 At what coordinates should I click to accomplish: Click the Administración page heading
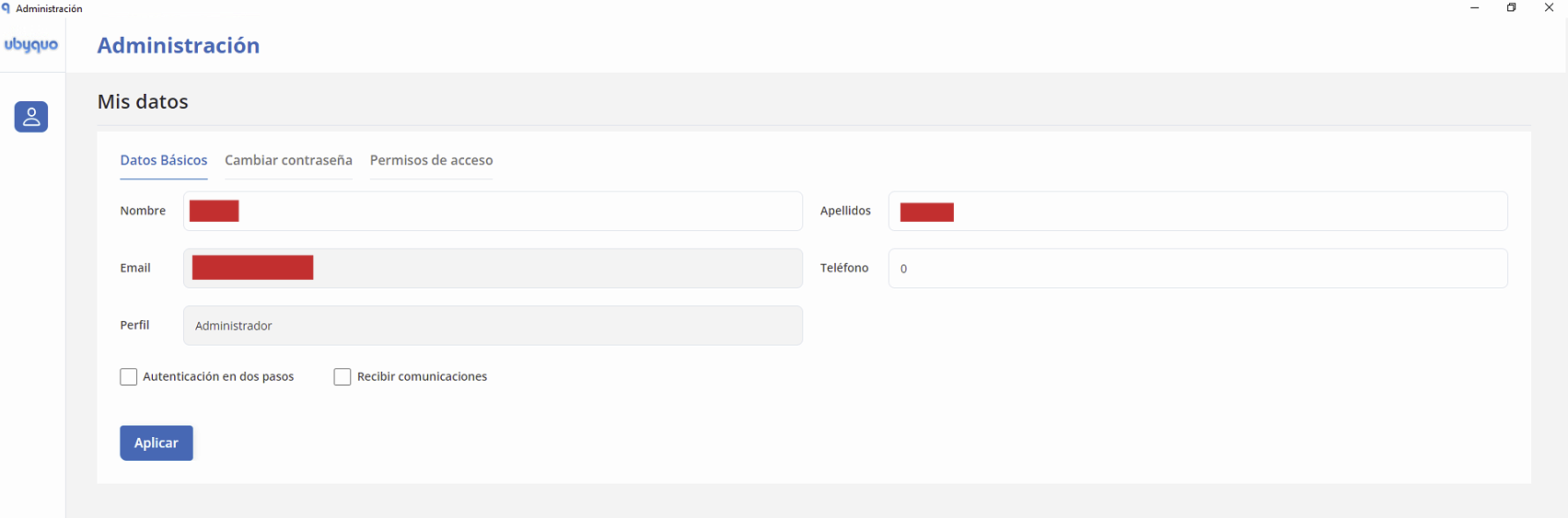[179, 45]
